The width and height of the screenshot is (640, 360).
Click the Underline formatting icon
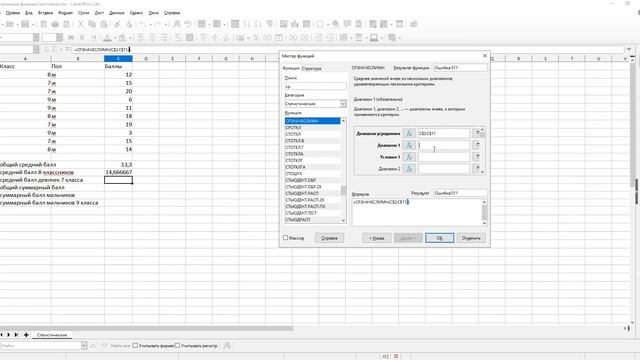point(93,38)
